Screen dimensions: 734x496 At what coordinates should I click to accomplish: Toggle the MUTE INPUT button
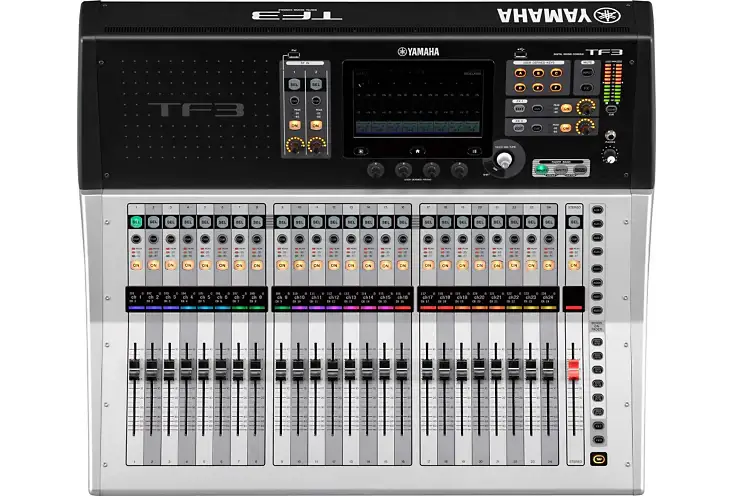(x=587, y=73)
